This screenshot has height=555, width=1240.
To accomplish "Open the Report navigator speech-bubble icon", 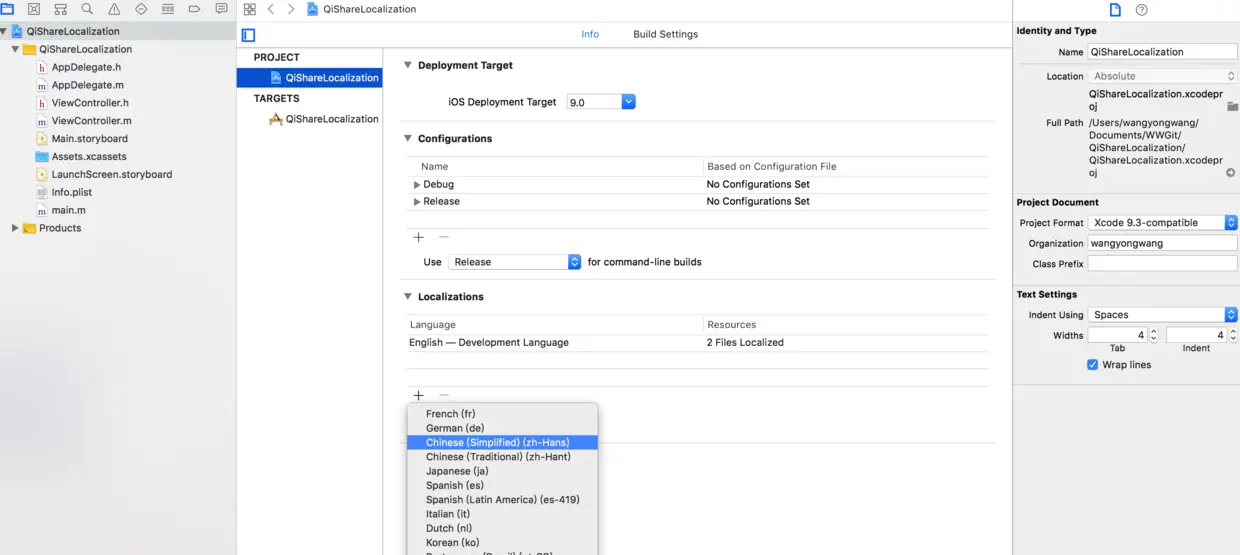I will point(221,9).
